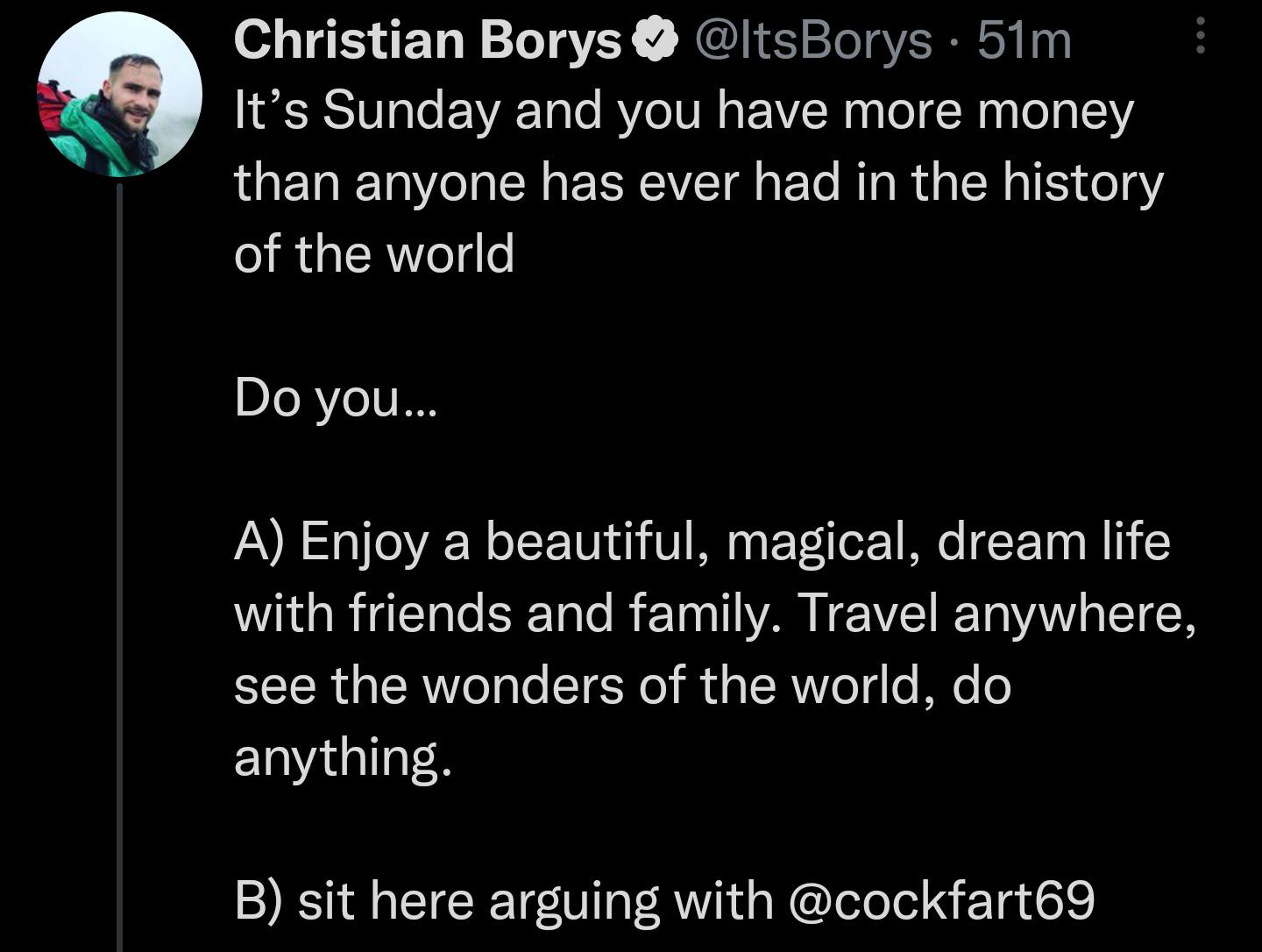This screenshot has height=952, width=1262.
Task: Click the "B) sit here arguing with" text
Action: click(504, 900)
